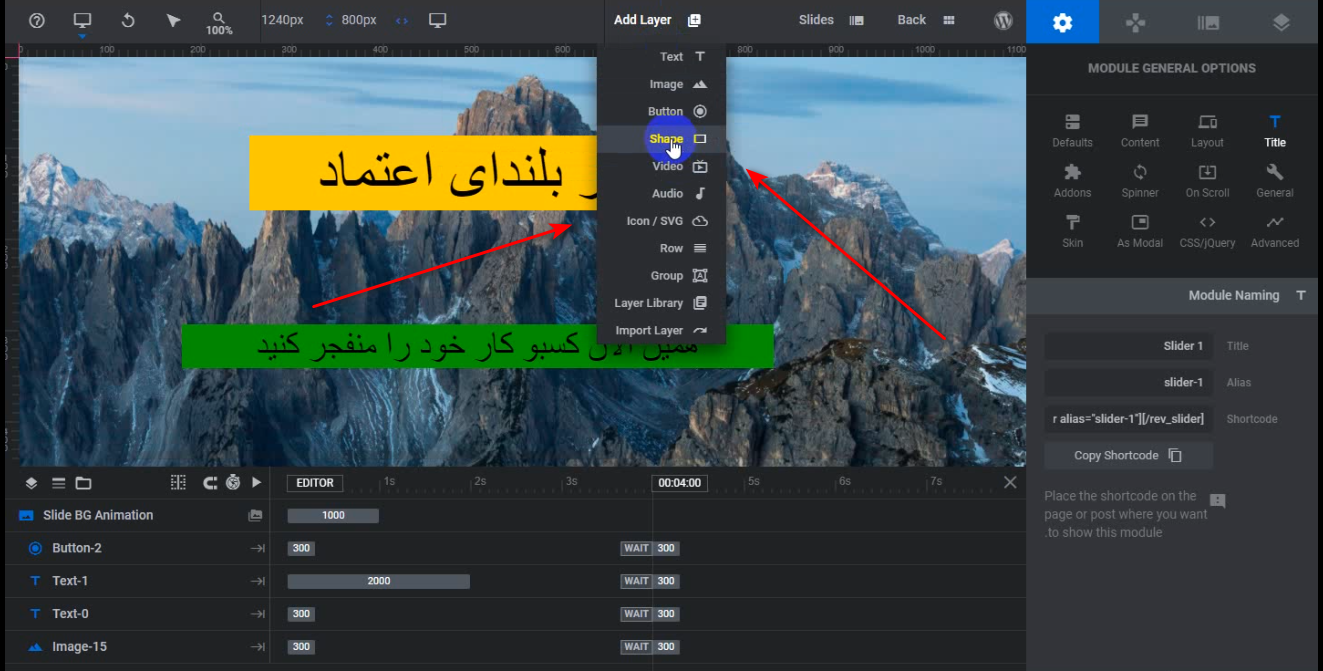Click the stopwatch icon in timeline toolbar
Screen dimensions: 1323x671
point(233,482)
